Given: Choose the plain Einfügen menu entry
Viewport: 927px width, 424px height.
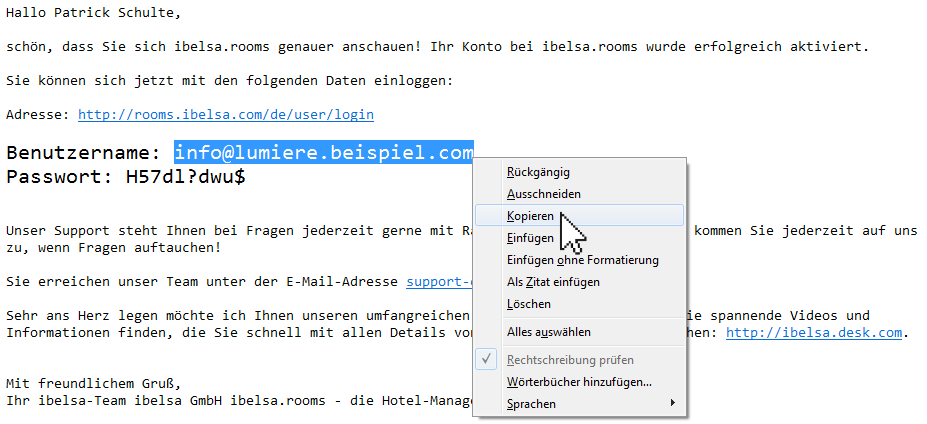Looking at the screenshot, I should click(530, 238).
